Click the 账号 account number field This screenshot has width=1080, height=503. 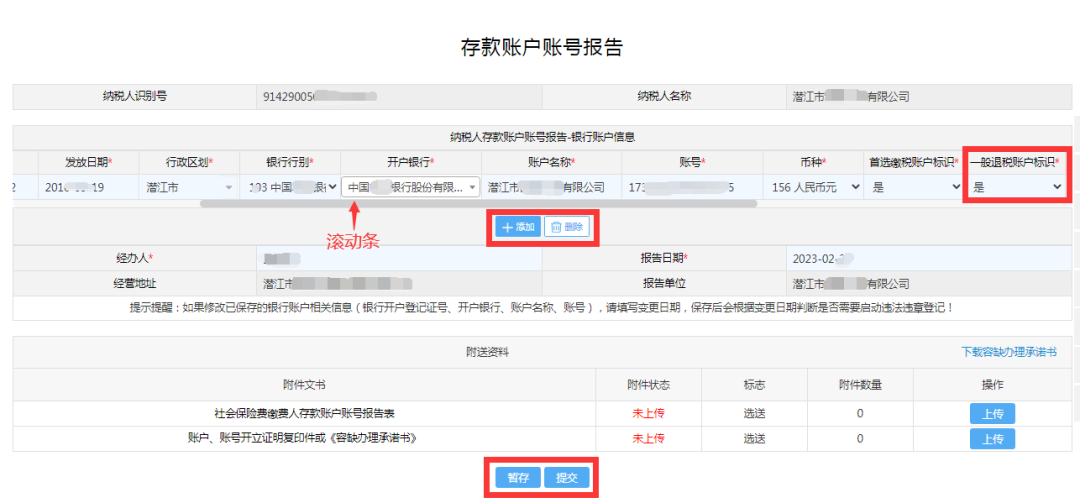tap(690, 187)
